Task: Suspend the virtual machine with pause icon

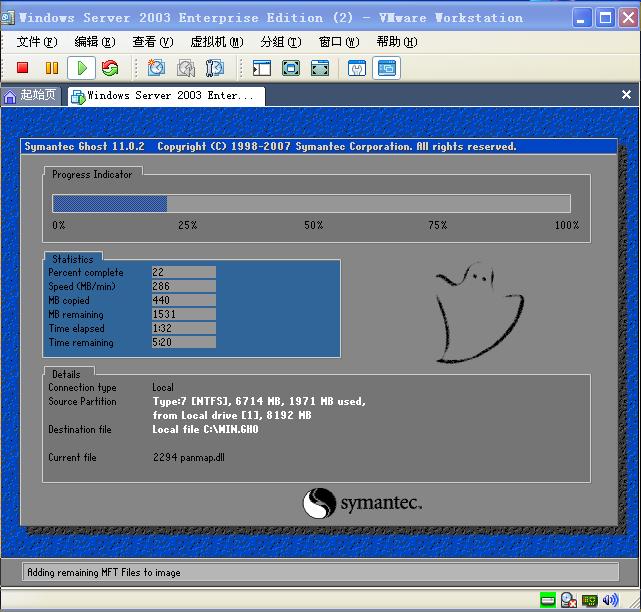Action: click(51, 68)
